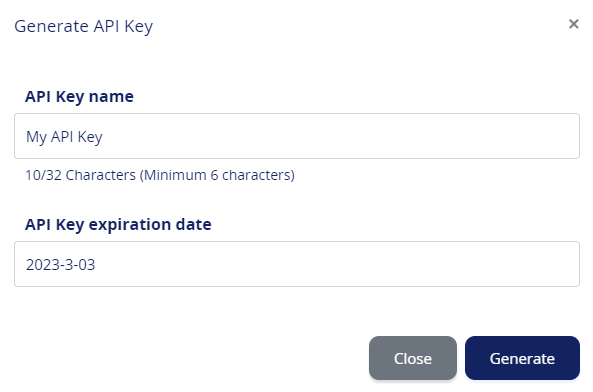Focus the API Key name input field
Screen dimensions: 593x392
point(297,136)
